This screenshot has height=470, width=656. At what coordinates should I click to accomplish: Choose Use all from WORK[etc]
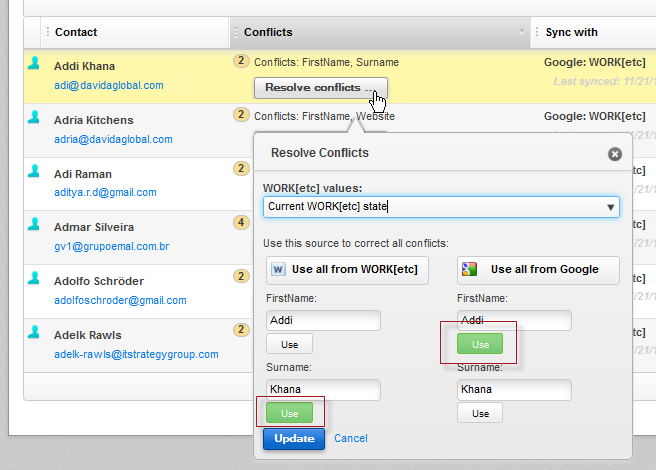[348, 269]
